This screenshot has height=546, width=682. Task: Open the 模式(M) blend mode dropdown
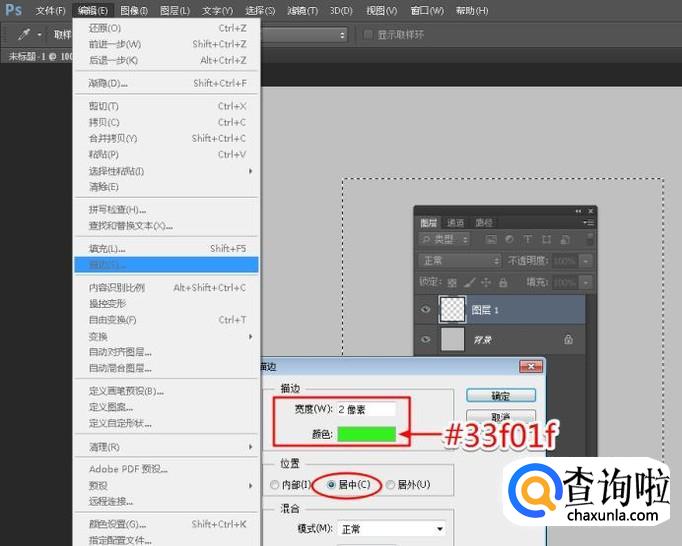(x=392, y=528)
